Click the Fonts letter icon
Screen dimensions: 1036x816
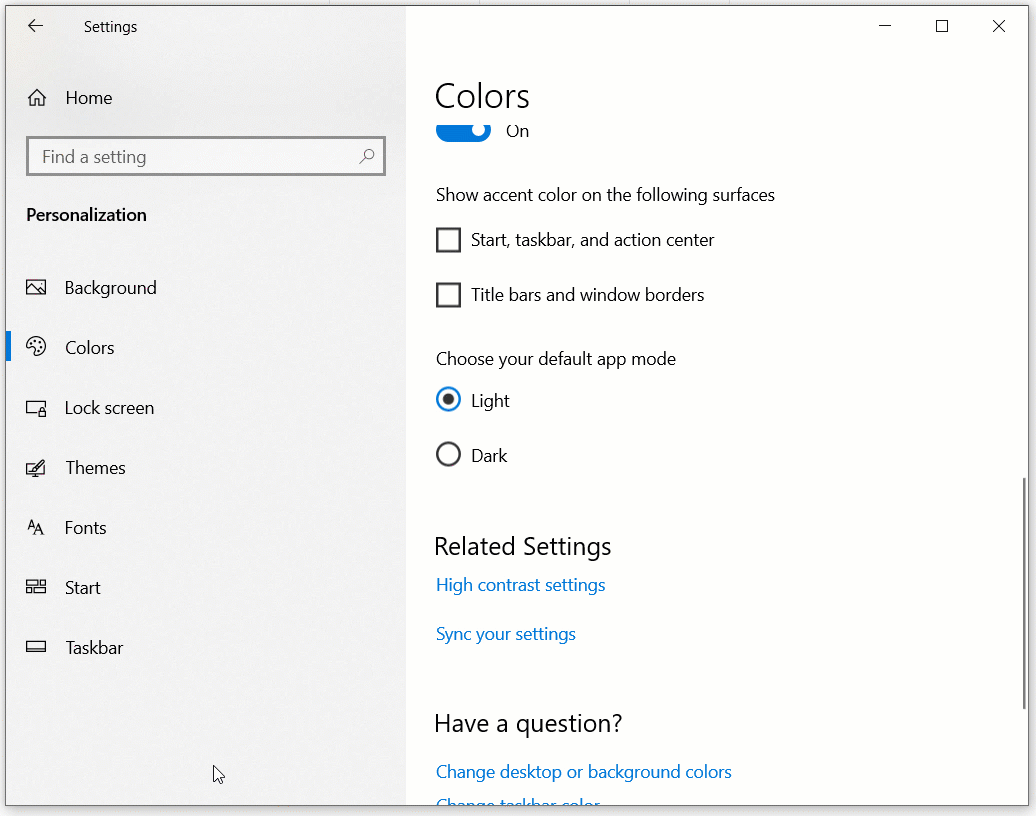(37, 528)
